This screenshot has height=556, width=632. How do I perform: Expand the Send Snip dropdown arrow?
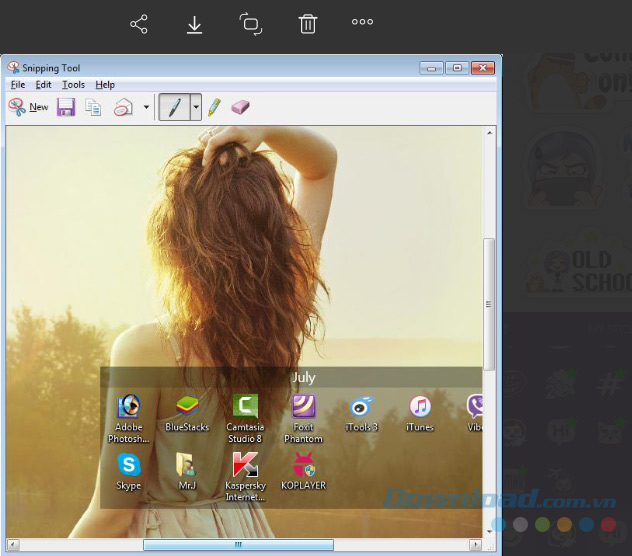pos(146,107)
